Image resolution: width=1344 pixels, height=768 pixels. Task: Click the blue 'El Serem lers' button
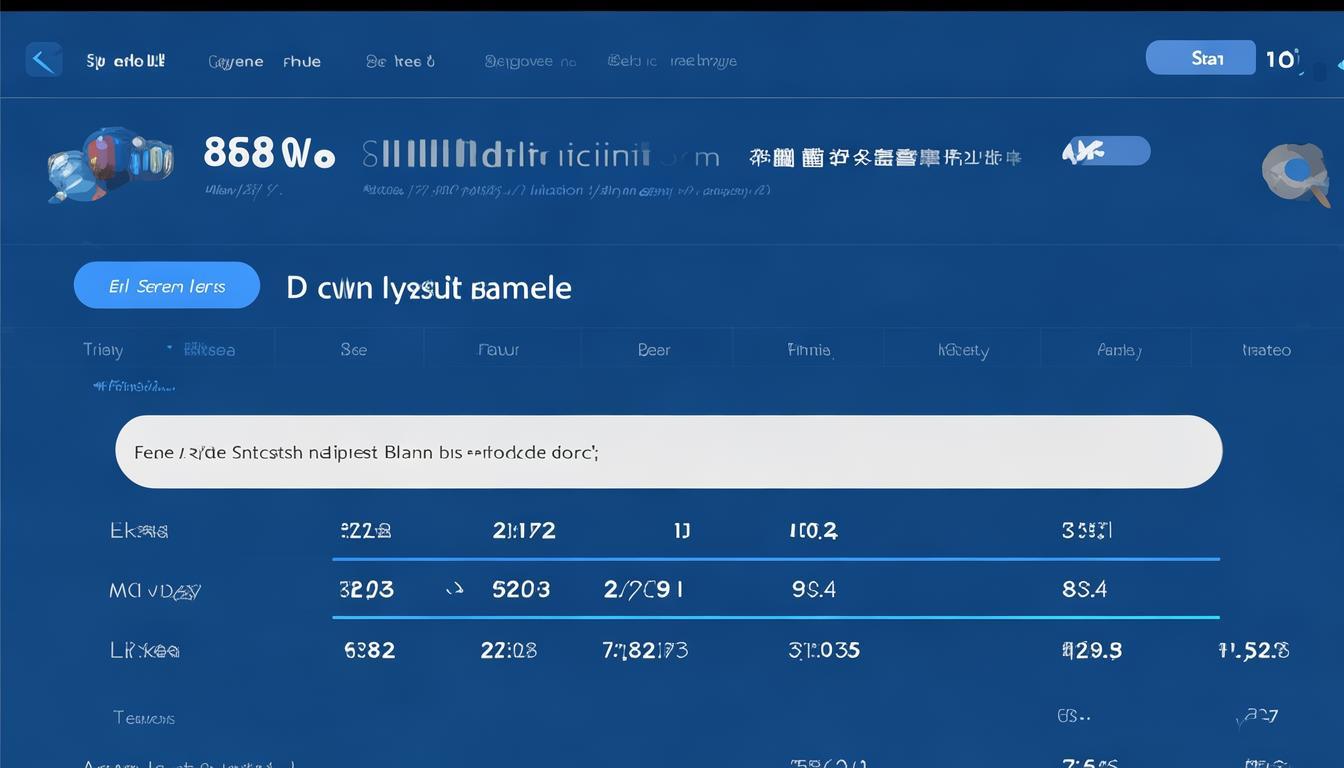166,285
